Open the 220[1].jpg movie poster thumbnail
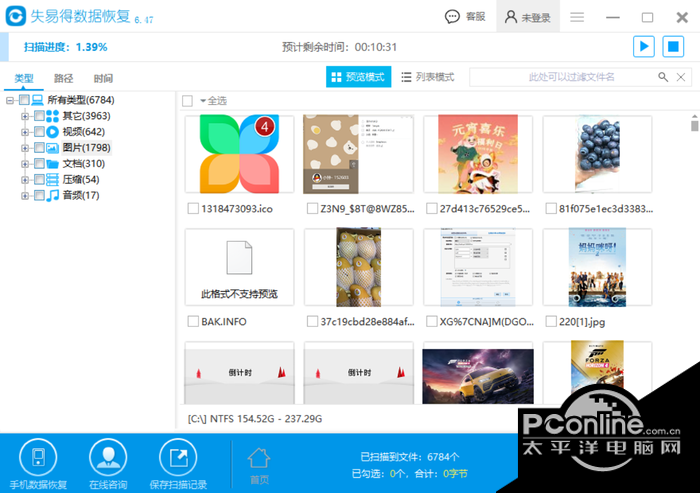The width and height of the screenshot is (700, 493). [597, 267]
